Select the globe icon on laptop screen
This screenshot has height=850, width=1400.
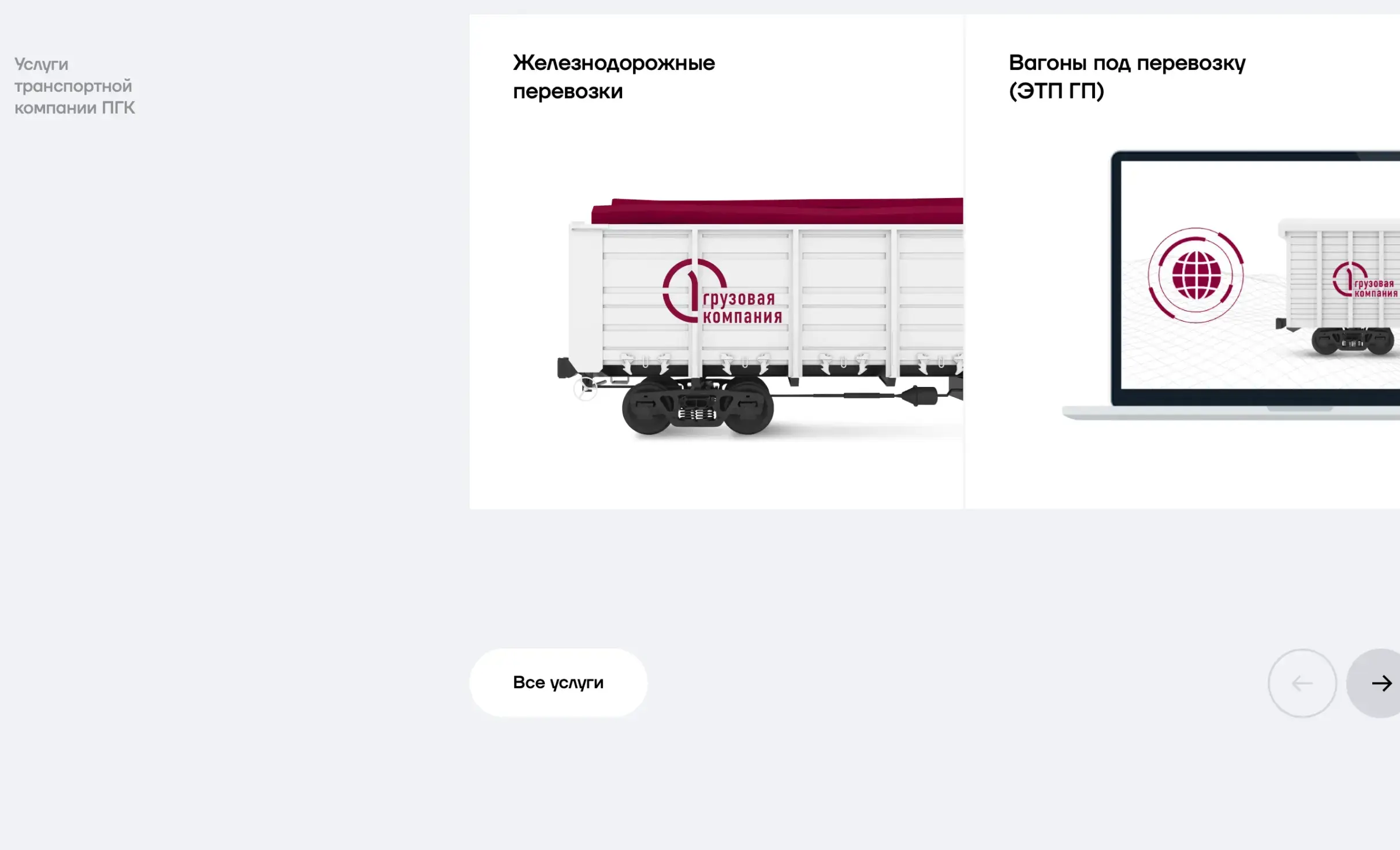(x=1196, y=275)
